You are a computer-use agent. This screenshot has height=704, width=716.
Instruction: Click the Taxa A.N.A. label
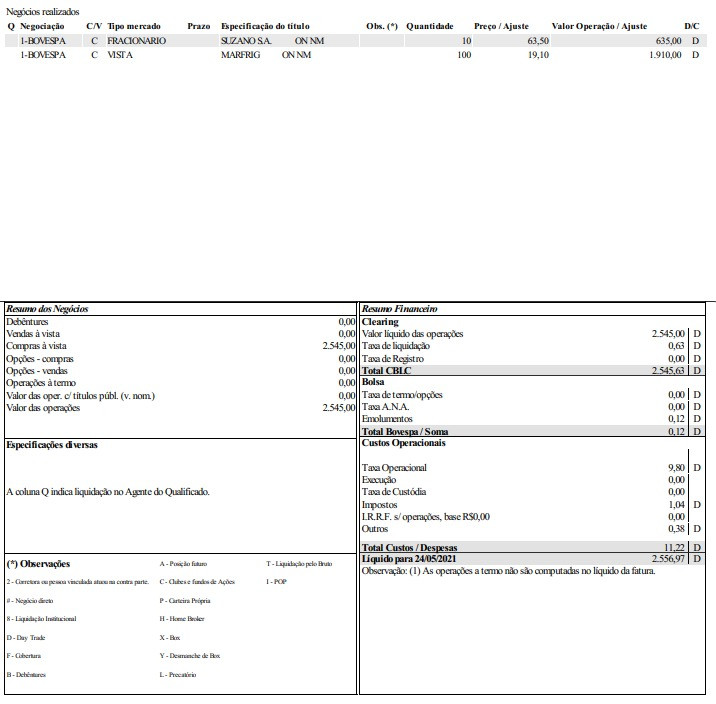point(385,407)
